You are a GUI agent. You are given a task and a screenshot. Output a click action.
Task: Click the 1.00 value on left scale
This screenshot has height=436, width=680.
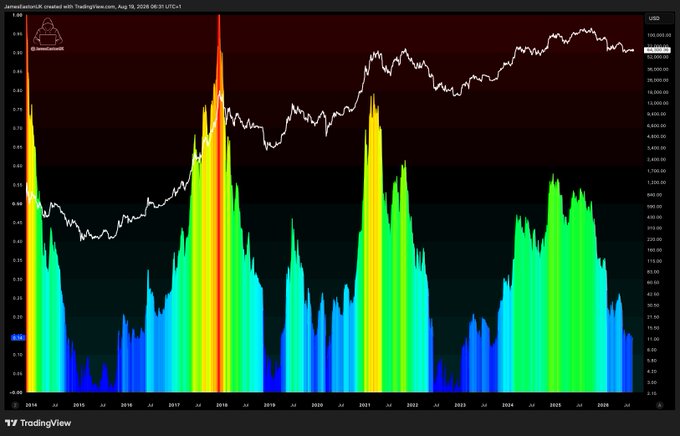[x=17, y=15]
